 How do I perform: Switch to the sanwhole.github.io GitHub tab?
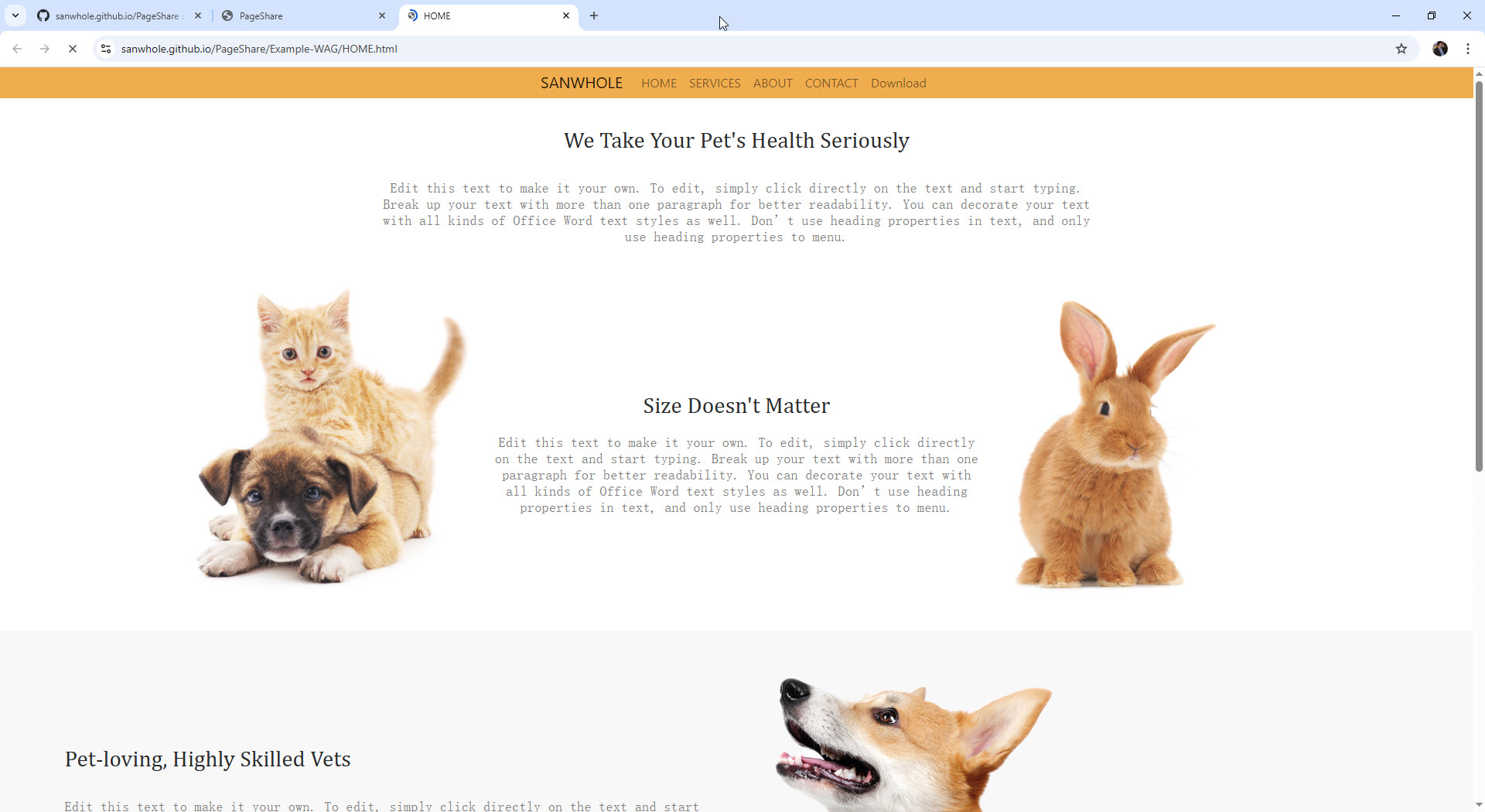click(x=116, y=15)
